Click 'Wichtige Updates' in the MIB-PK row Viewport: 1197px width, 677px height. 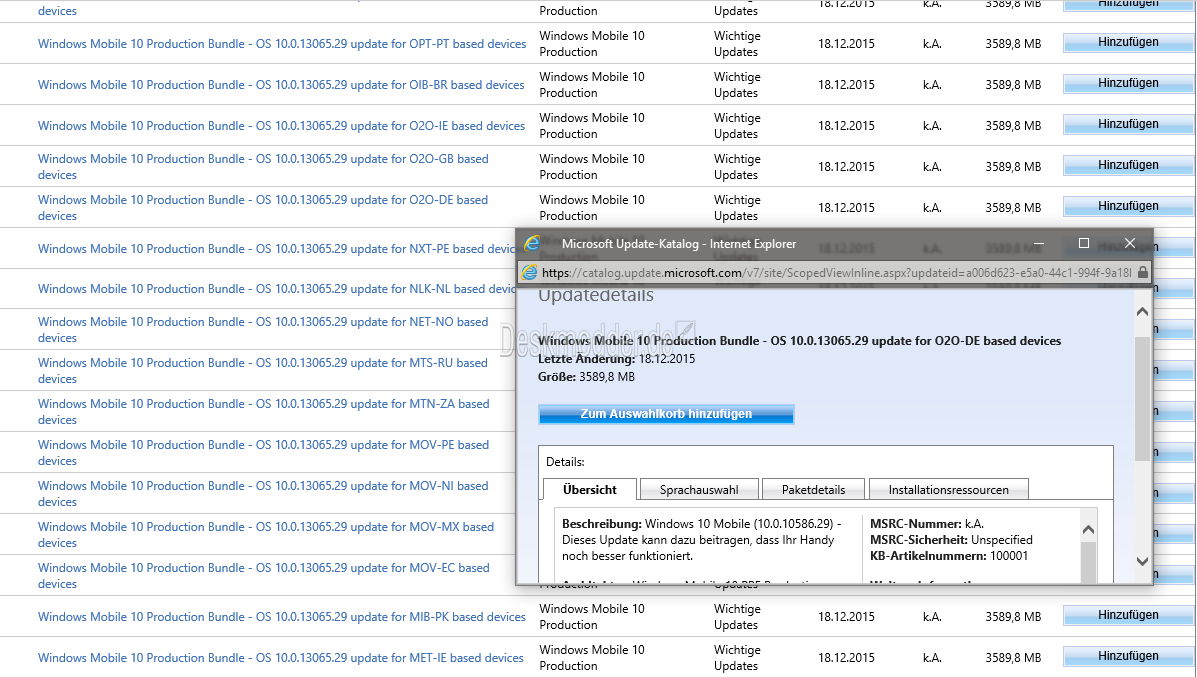pyautogui.click(x=737, y=617)
